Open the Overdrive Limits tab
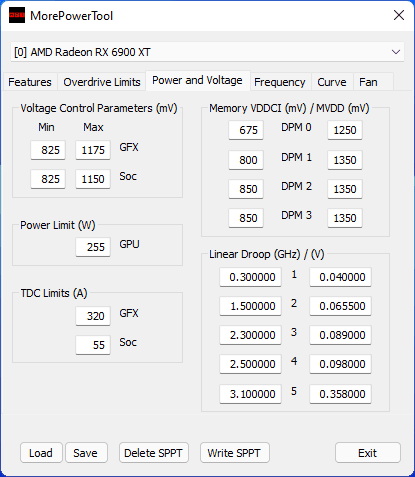Viewport: 415px width, 477px height. 102,82
